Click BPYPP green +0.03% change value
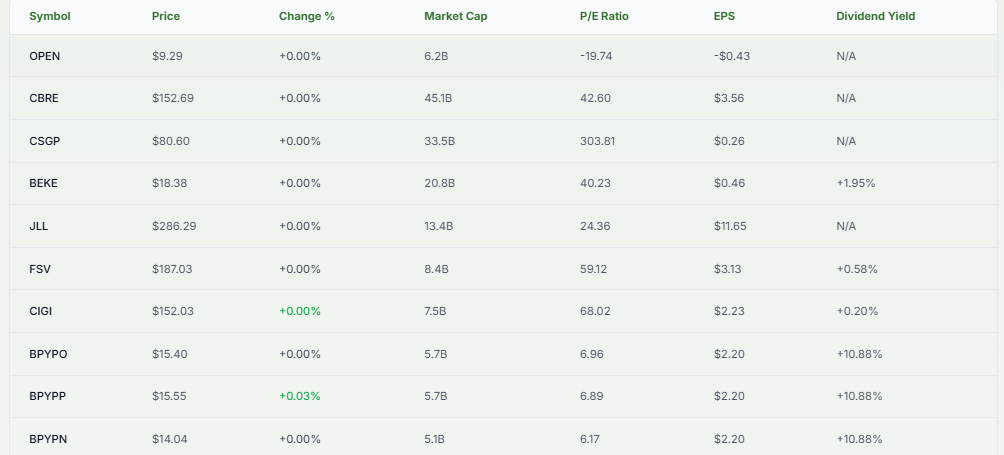 click(x=300, y=396)
